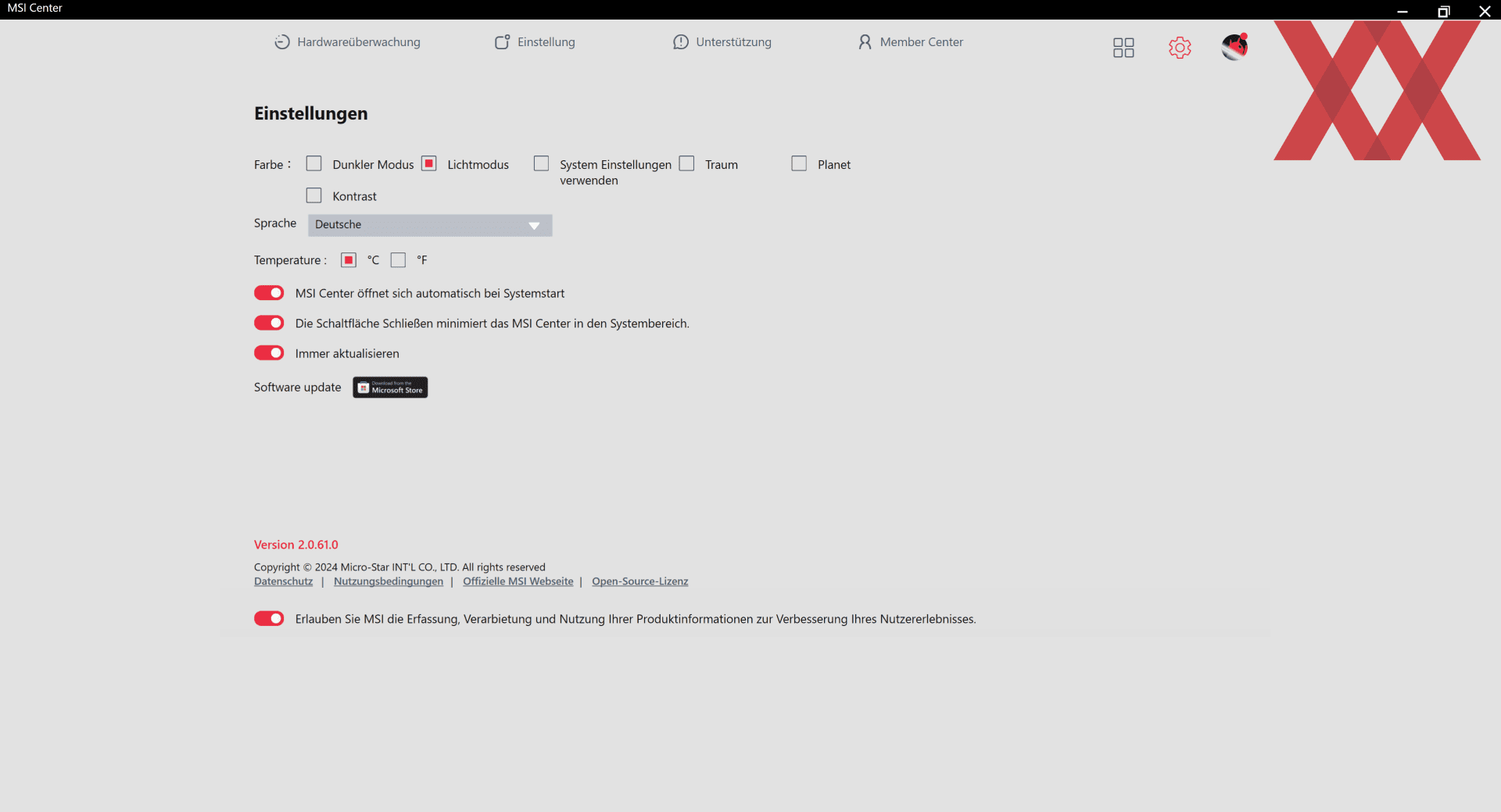
Task: Visit the Offizielle MSI Webseite link
Action: tap(518, 581)
